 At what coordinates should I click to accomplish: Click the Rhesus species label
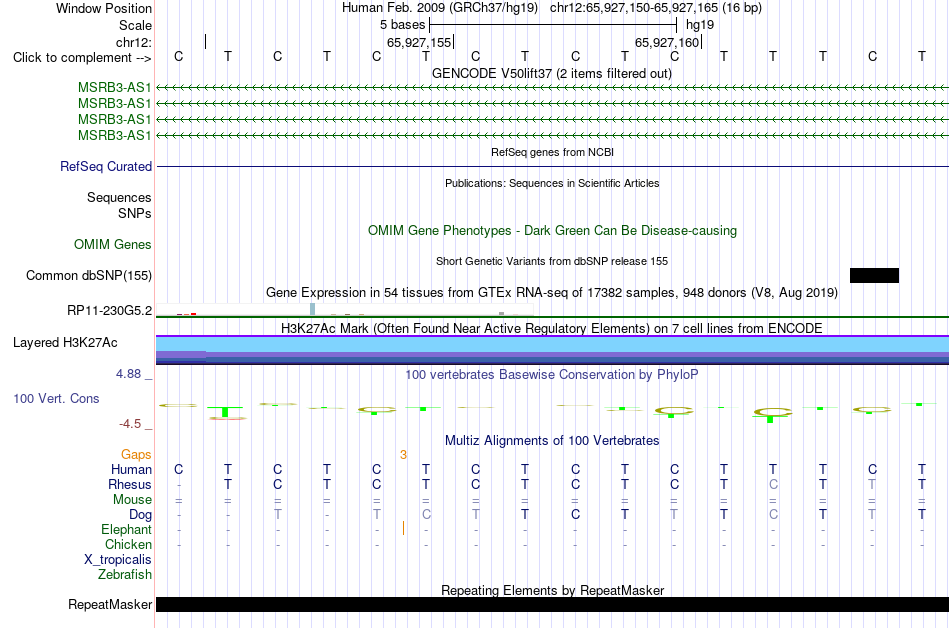130,484
